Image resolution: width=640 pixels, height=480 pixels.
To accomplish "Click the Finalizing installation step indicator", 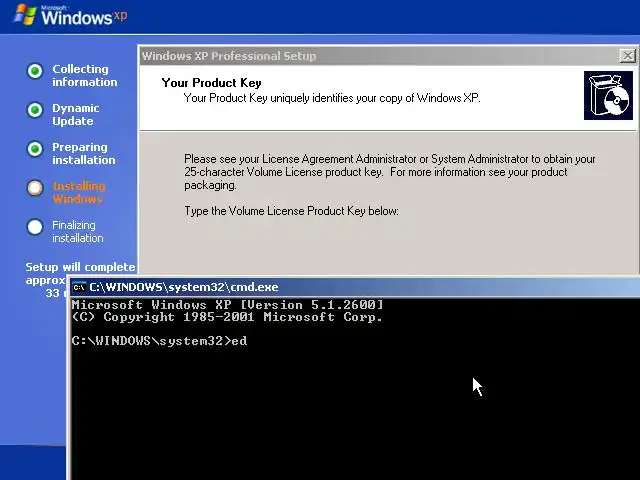I will [x=35, y=227].
